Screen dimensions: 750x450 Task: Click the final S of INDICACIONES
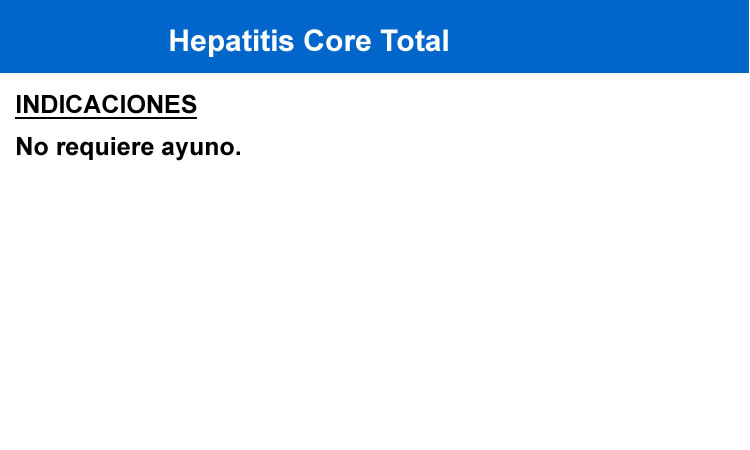click(x=188, y=104)
